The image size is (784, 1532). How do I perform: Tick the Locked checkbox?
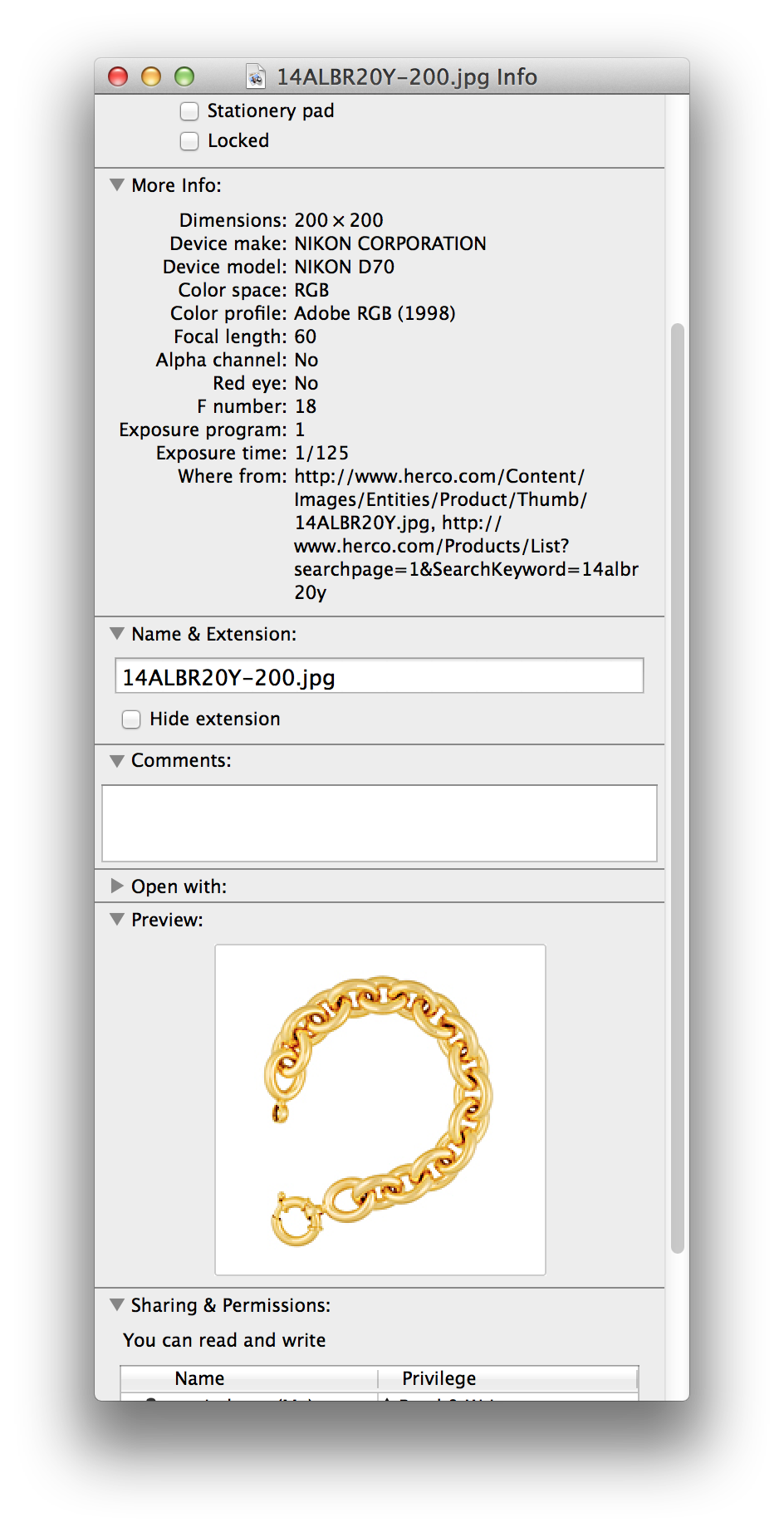pyautogui.click(x=189, y=140)
